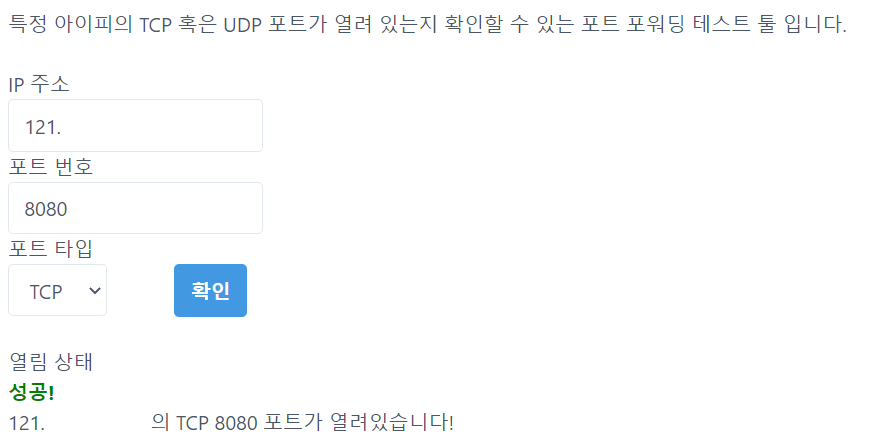Click the green 성공! status text
The width and height of the screenshot is (870, 443).
[x=31, y=390]
